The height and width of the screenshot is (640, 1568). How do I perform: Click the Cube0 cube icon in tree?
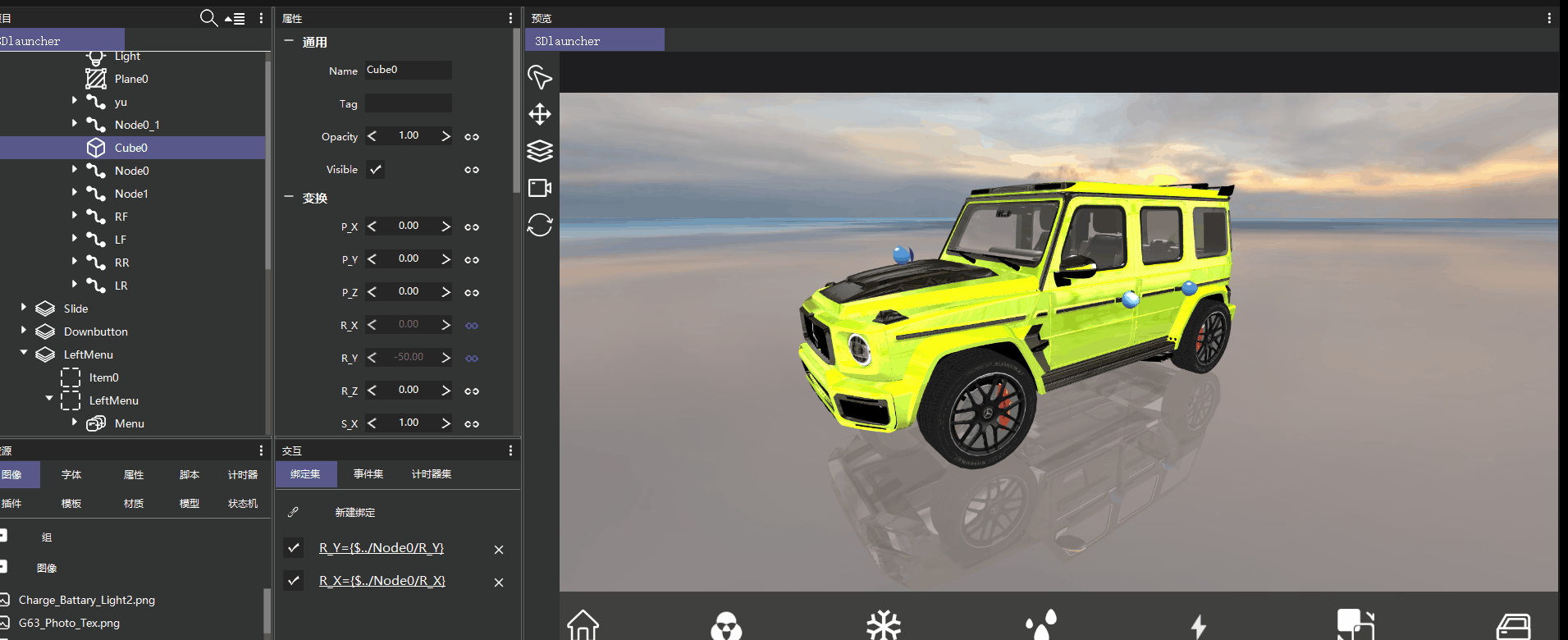[96, 148]
